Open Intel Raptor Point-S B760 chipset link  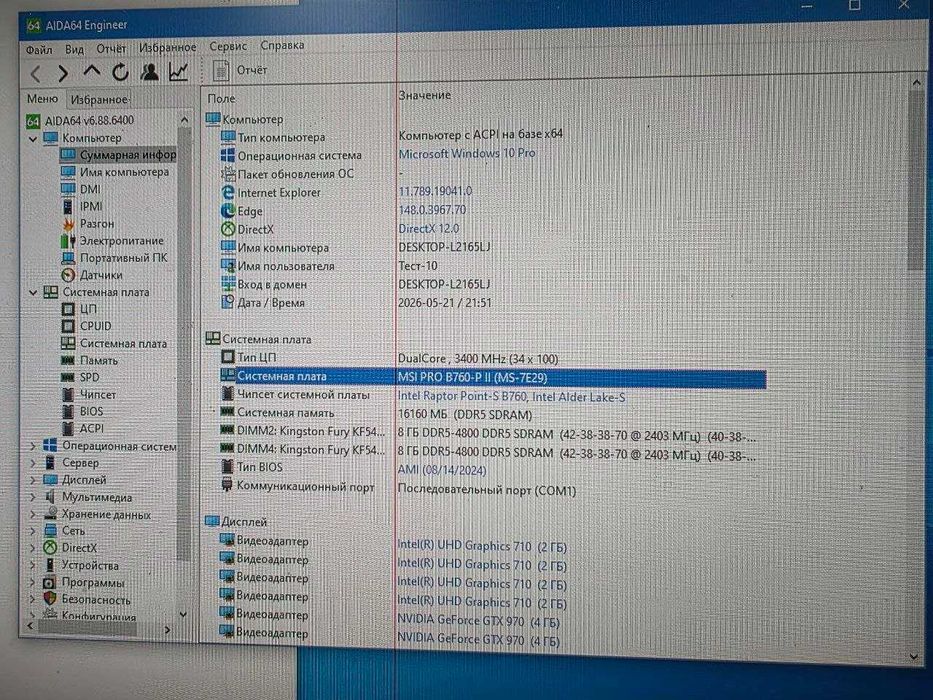coord(511,396)
